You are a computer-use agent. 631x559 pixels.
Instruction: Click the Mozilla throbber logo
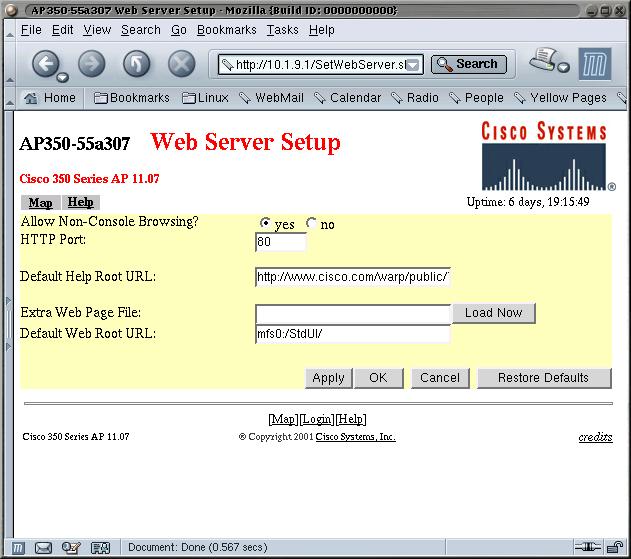(x=595, y=64)
